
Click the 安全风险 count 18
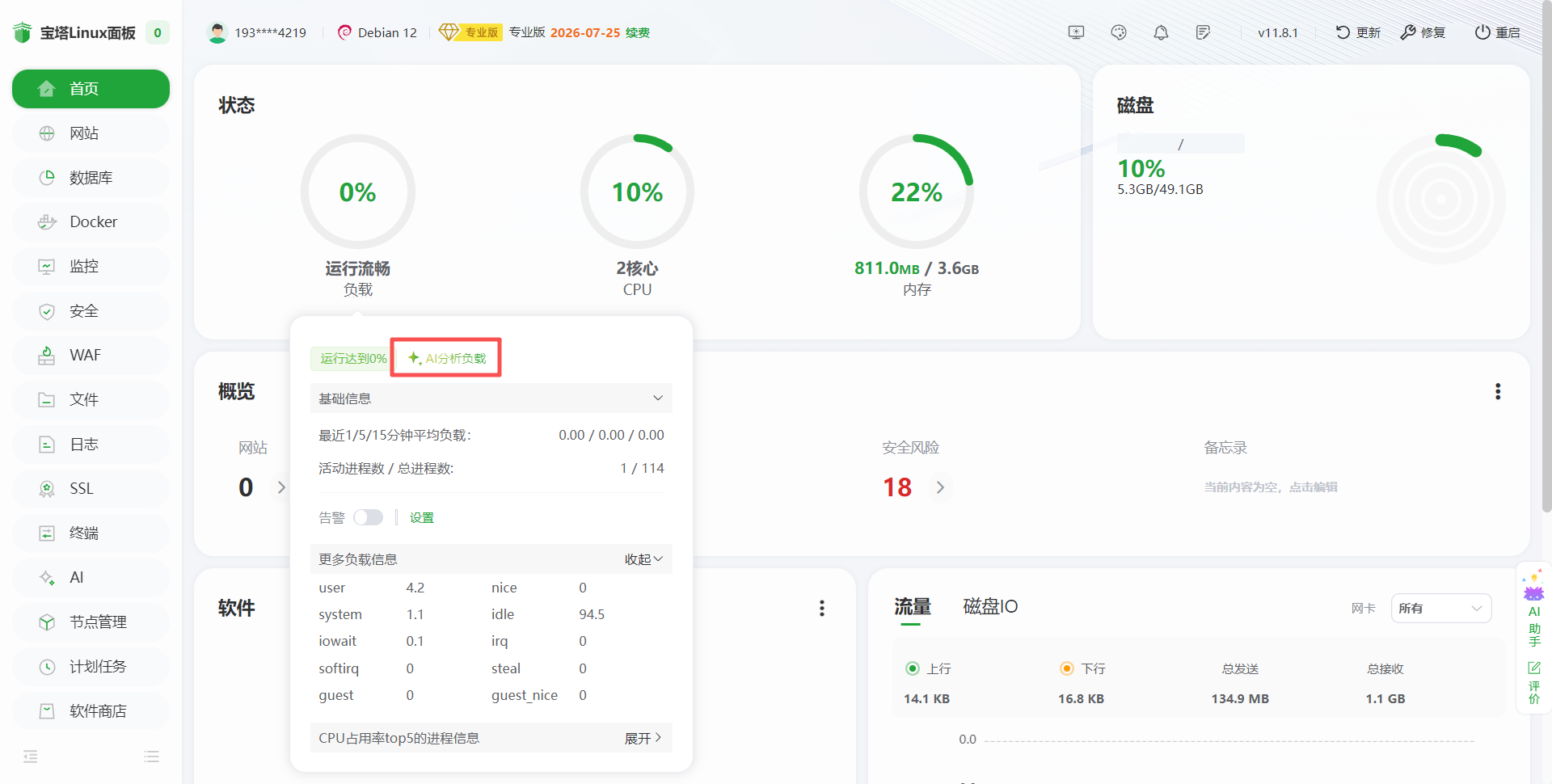coord(897,487)
